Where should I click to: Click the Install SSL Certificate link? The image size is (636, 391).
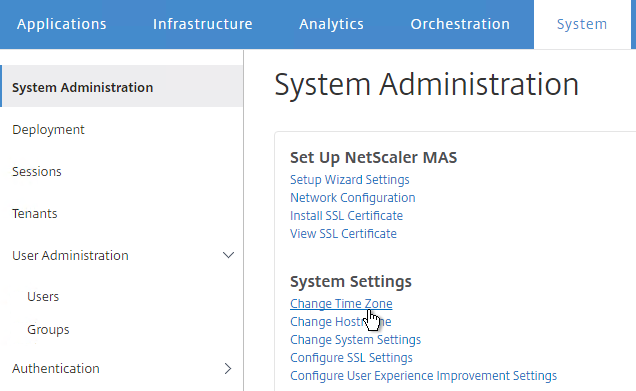click(346, 215)
